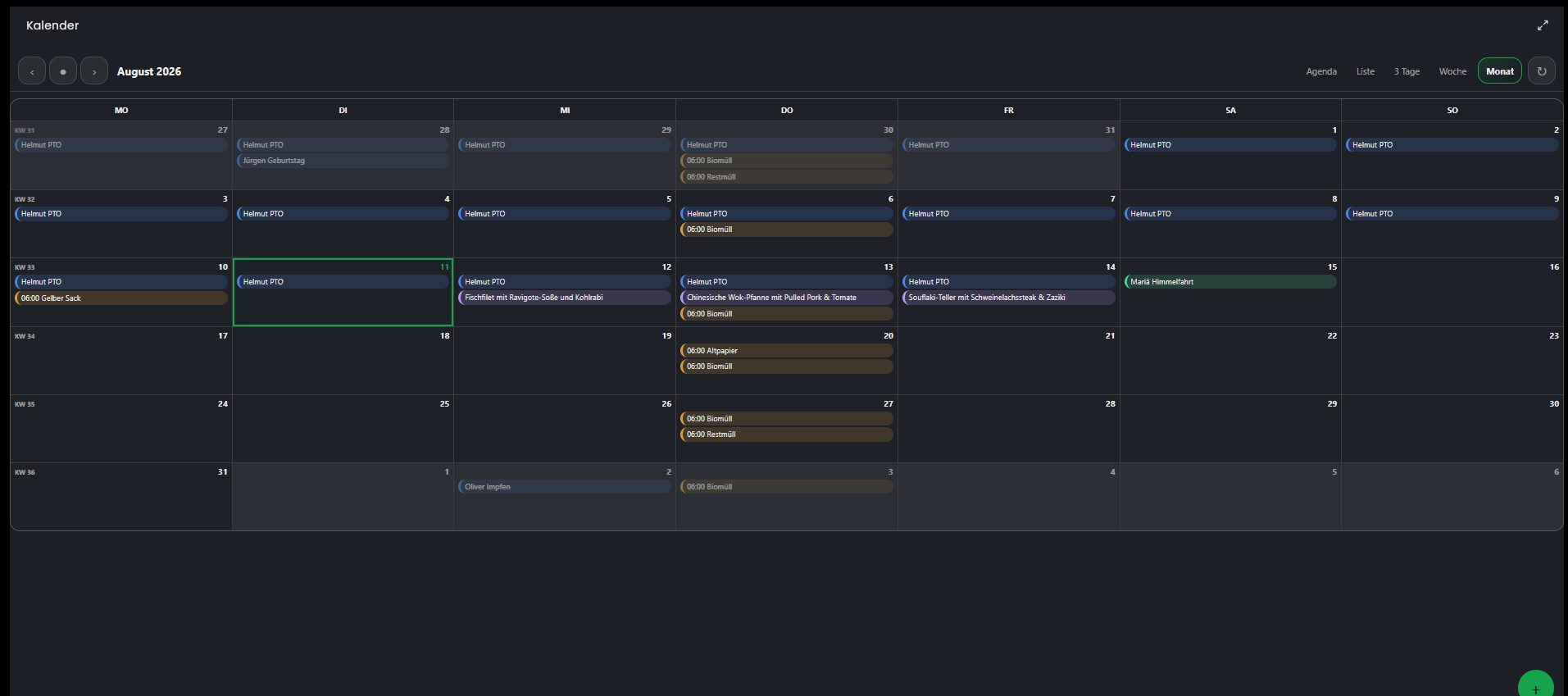1568x696 pixels.
Task: Select the Monat view
Action: (x=1500, y=71)
